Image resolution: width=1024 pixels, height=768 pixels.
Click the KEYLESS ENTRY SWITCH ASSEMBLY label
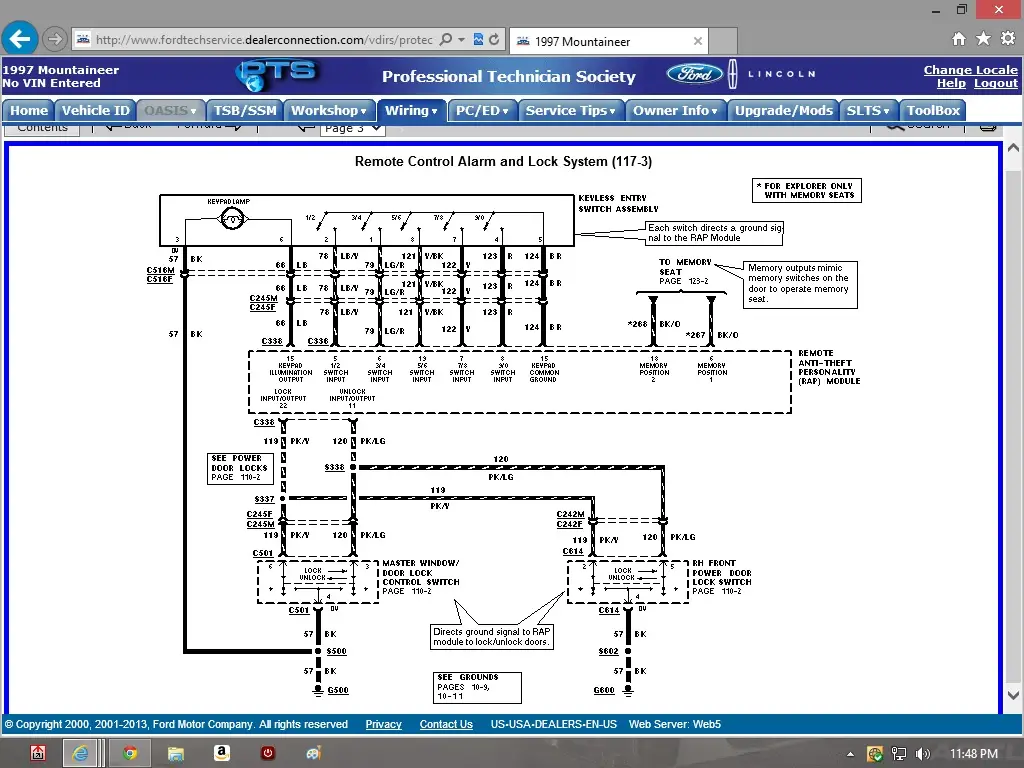(x=618, y=203)
